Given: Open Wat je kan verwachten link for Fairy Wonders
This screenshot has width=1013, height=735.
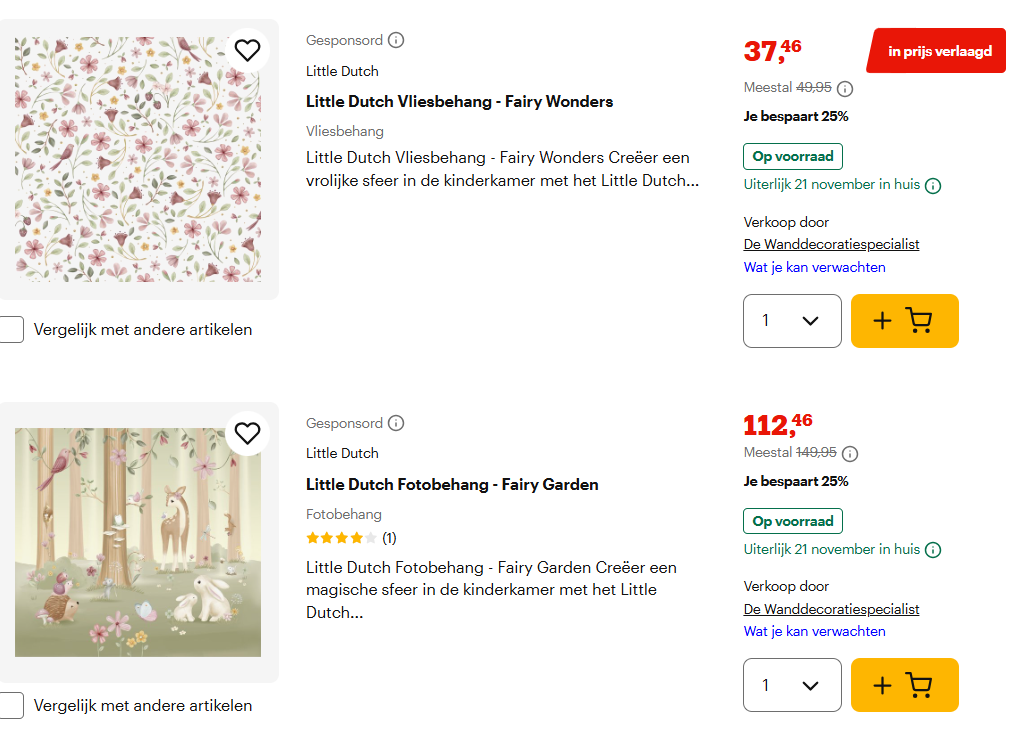Looking at the screenshot, I should (813, 267).
